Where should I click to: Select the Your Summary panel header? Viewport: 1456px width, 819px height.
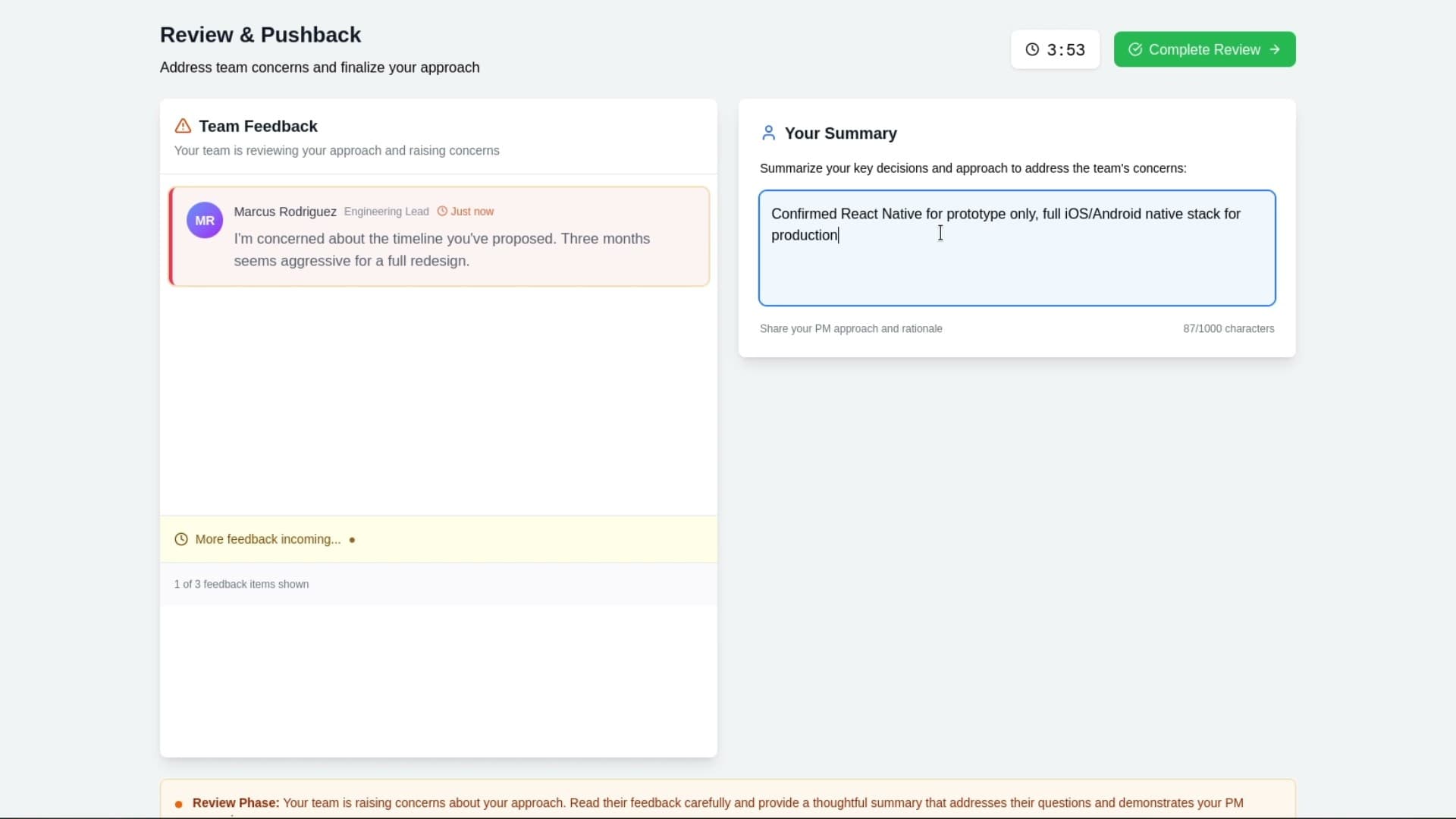click(x=841, y=133)
